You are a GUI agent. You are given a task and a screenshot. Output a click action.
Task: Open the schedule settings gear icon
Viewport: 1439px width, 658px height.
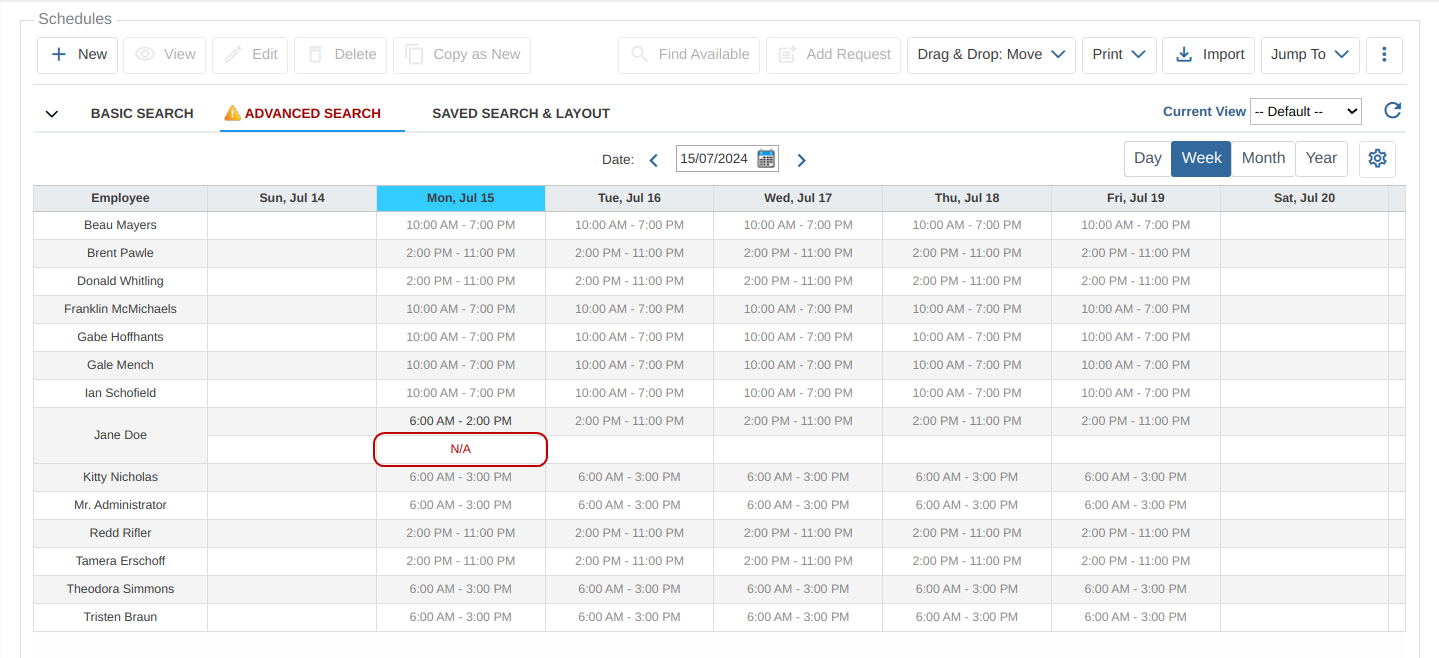(1377, 159)
